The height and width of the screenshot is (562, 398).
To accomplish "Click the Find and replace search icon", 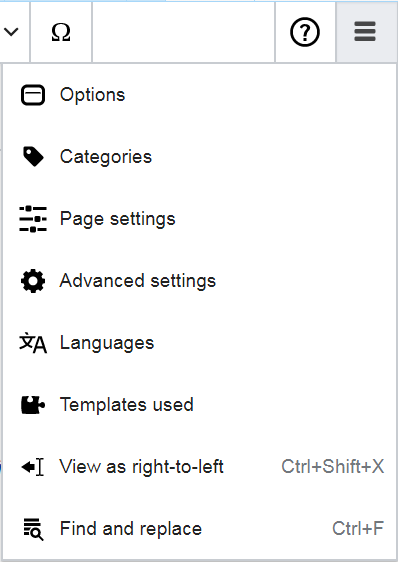I will pyautogui.click(x=33, y=529).
